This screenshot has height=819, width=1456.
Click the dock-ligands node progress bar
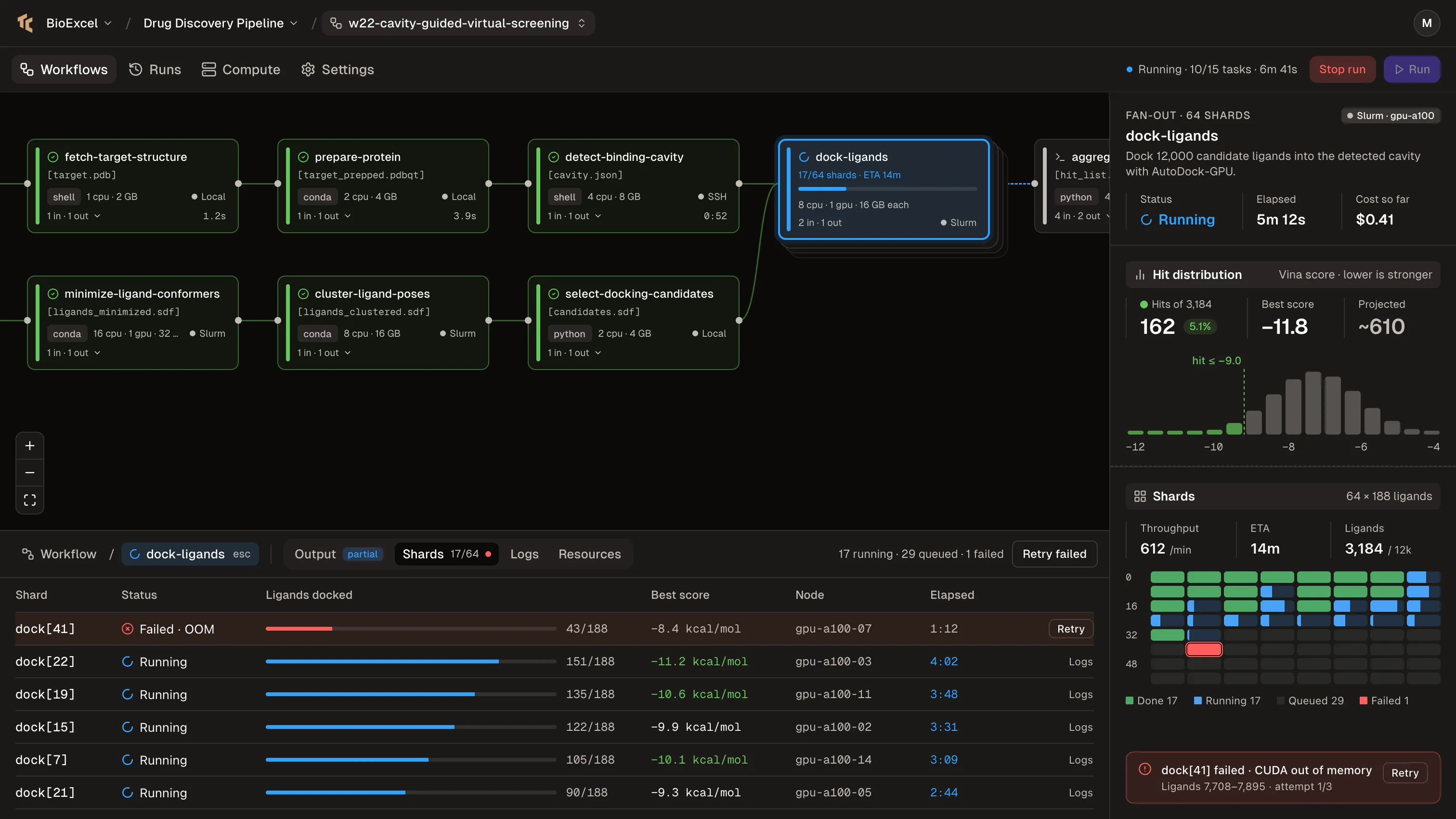887,189
